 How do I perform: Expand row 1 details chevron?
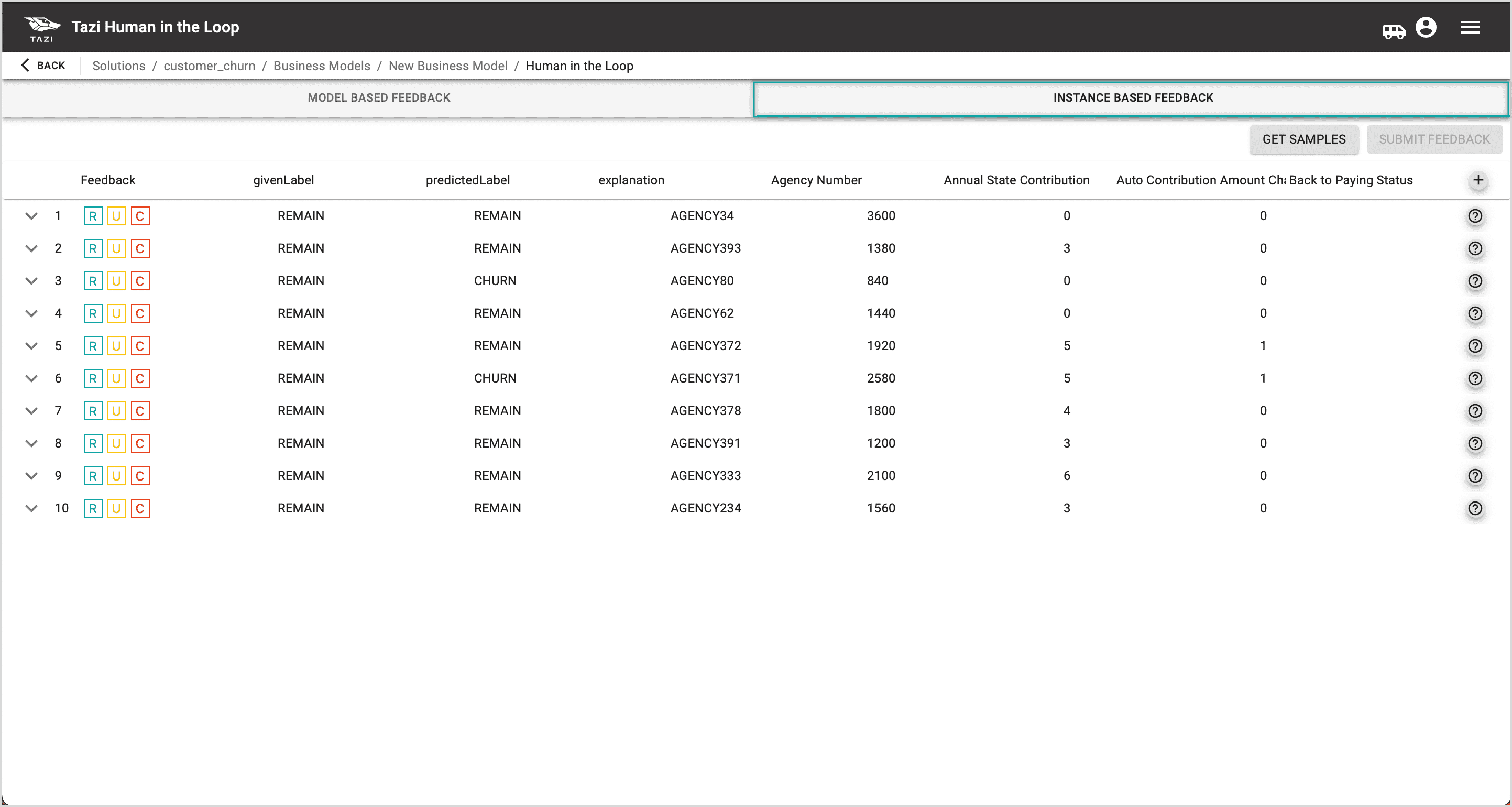[x=31, y=216]
